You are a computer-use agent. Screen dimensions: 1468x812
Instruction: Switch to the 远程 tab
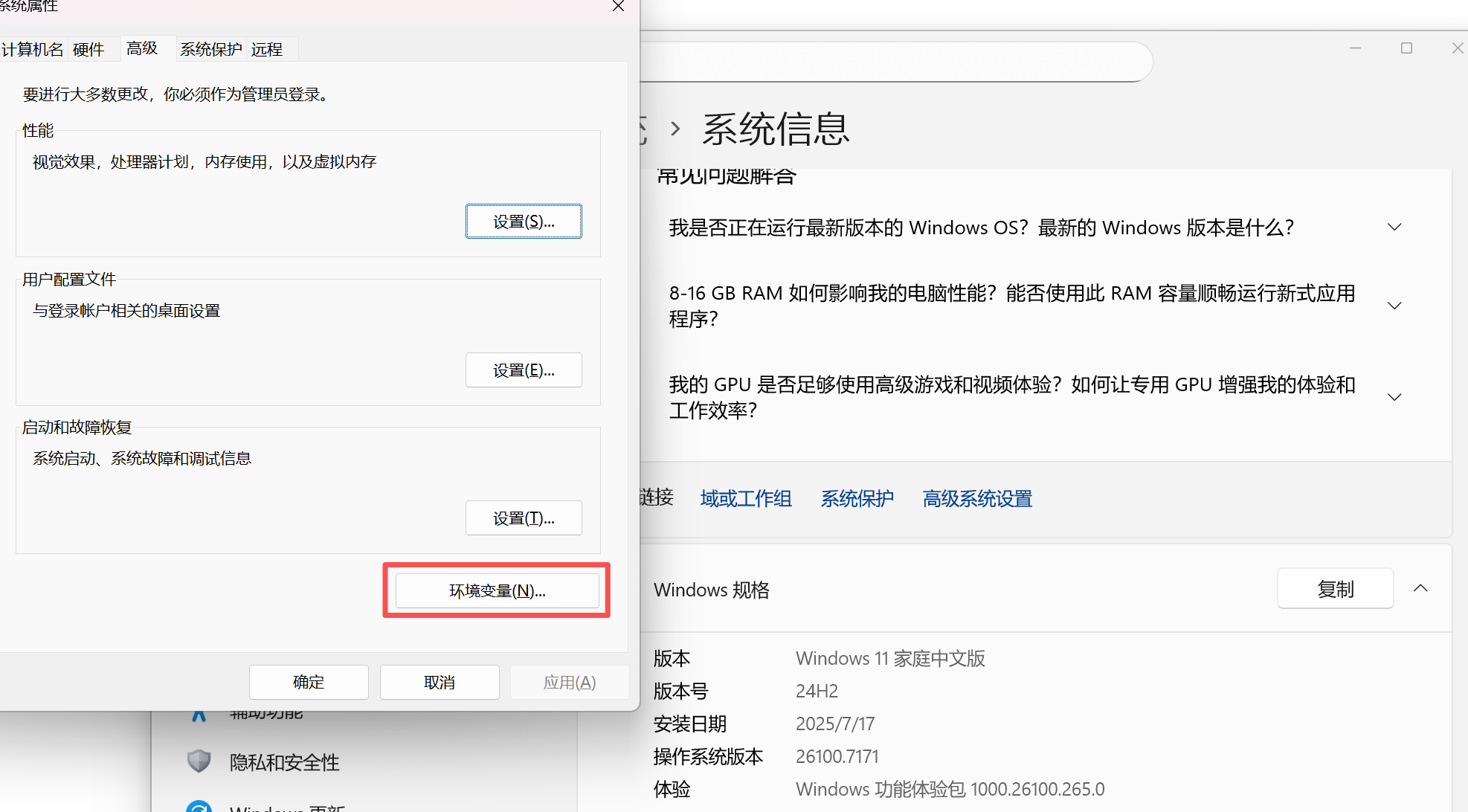pyautogui.click(x=267, y=49)
